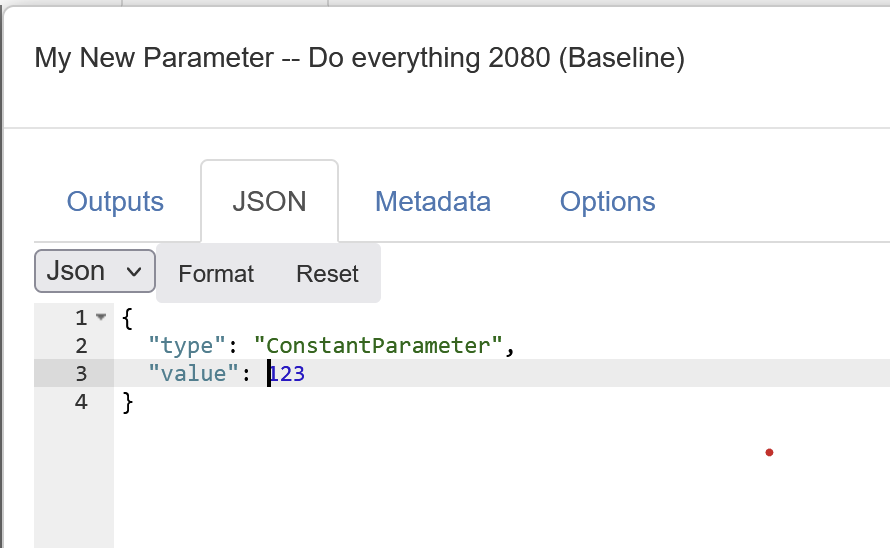The width and height of the screenshot is (890, 548).
Task: Click the closing curly brace on line 4
Action: [127, 402]
